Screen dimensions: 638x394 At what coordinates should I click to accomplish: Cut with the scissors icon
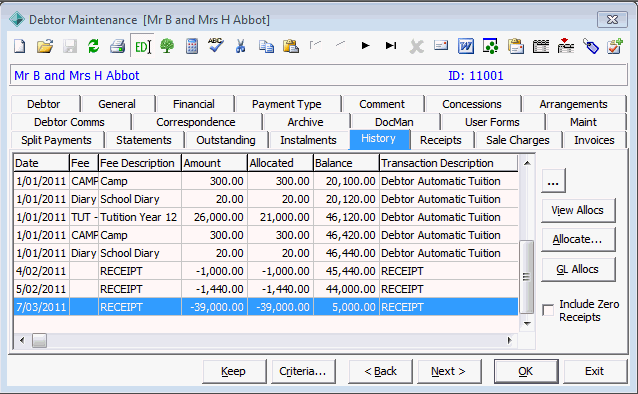(x=240, y=46)
